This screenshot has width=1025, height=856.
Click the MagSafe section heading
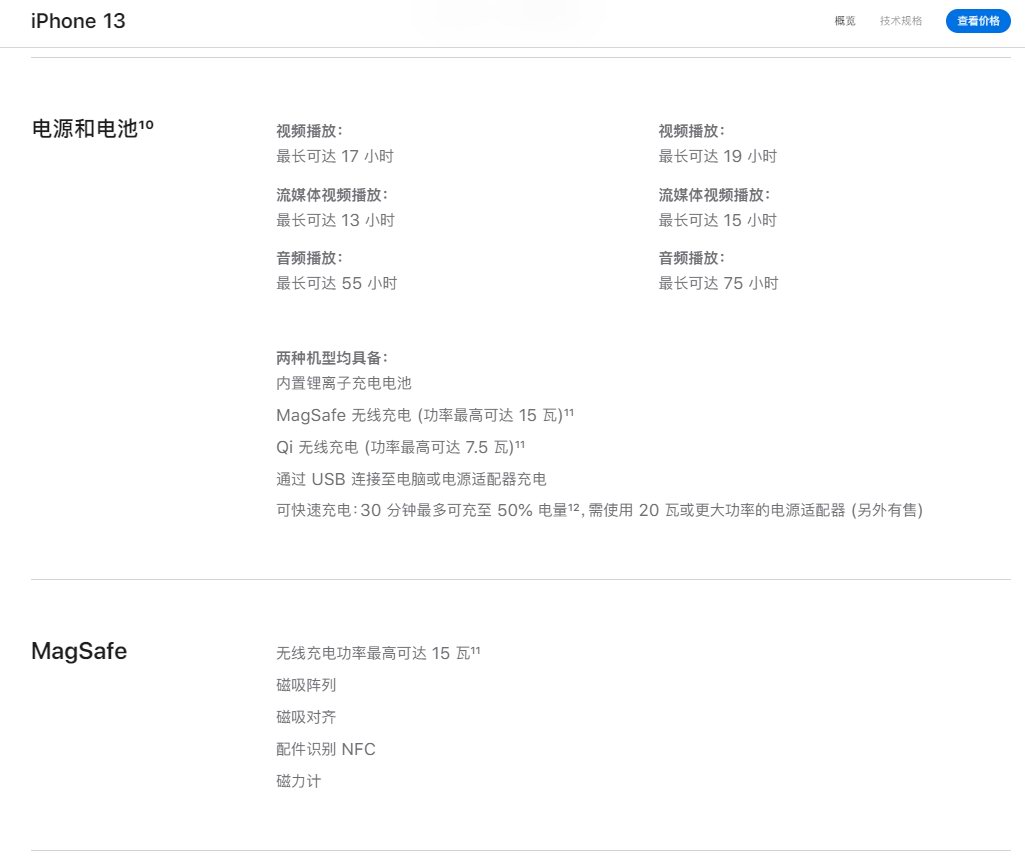coord(79,652)
